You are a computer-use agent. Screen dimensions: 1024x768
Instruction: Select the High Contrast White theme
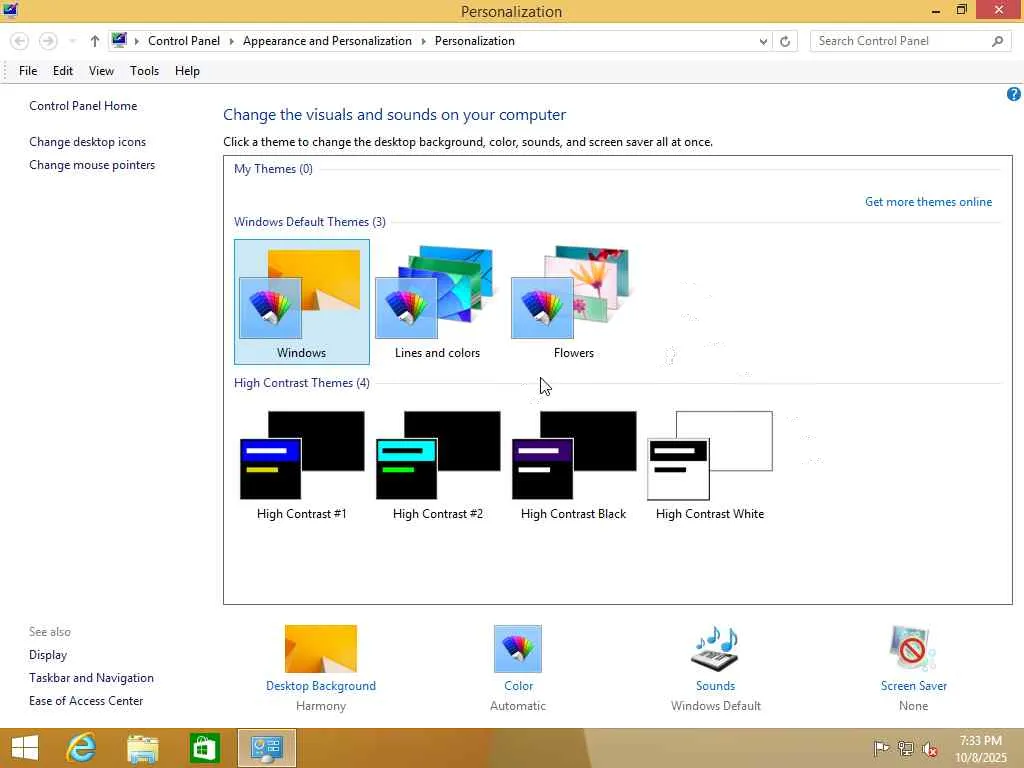pyautogui.click(x=710, y=465)
